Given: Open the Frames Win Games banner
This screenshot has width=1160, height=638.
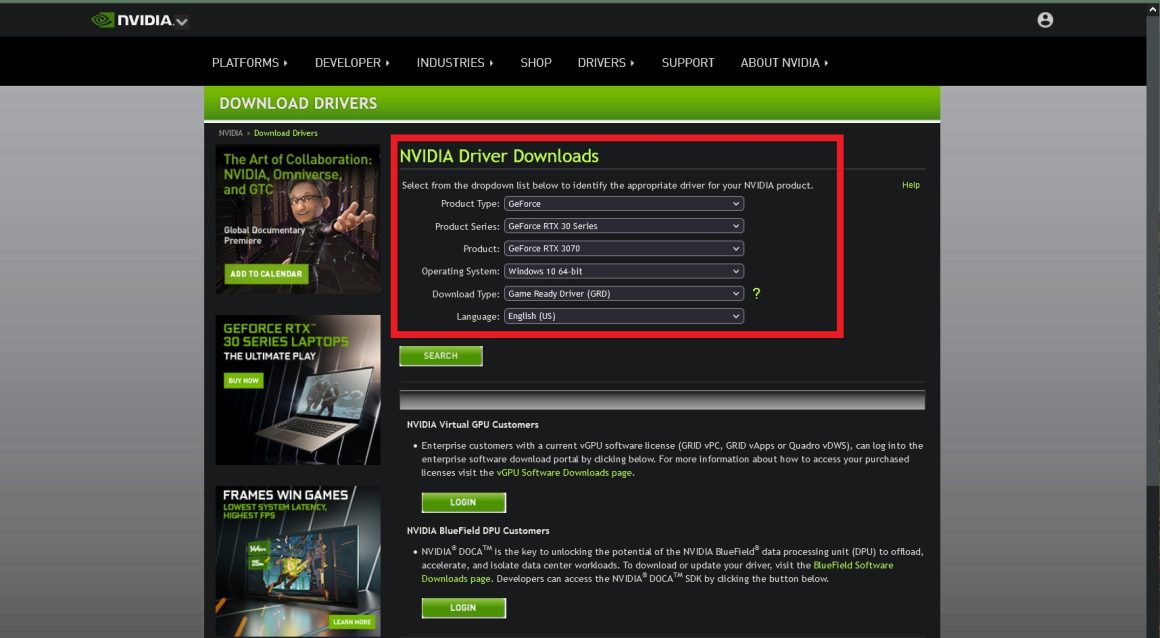Looking at the screenshot, I should pyautogui.click(x=298, y=561).
